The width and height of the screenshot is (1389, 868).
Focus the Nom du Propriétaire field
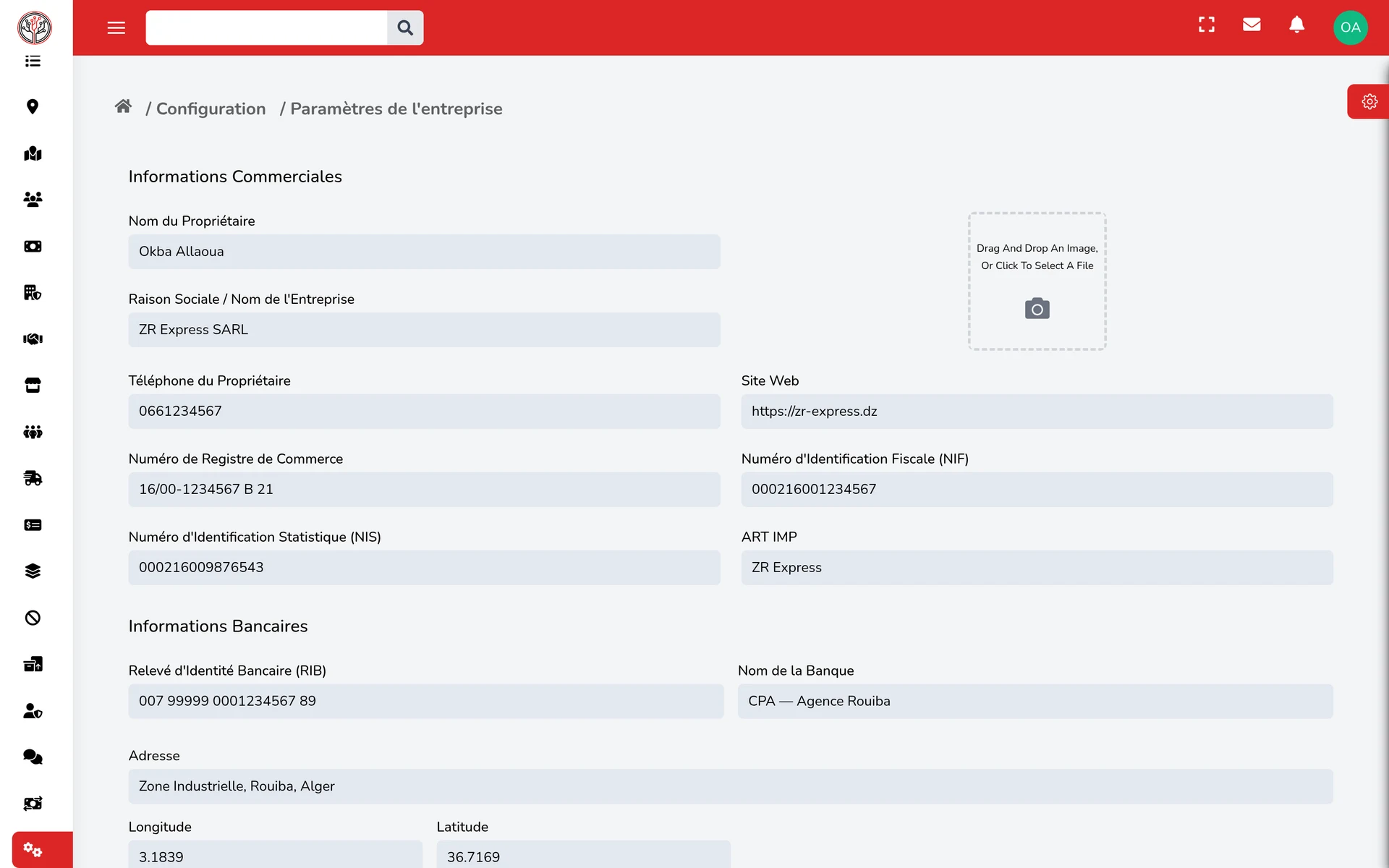(x=424, y=252)
